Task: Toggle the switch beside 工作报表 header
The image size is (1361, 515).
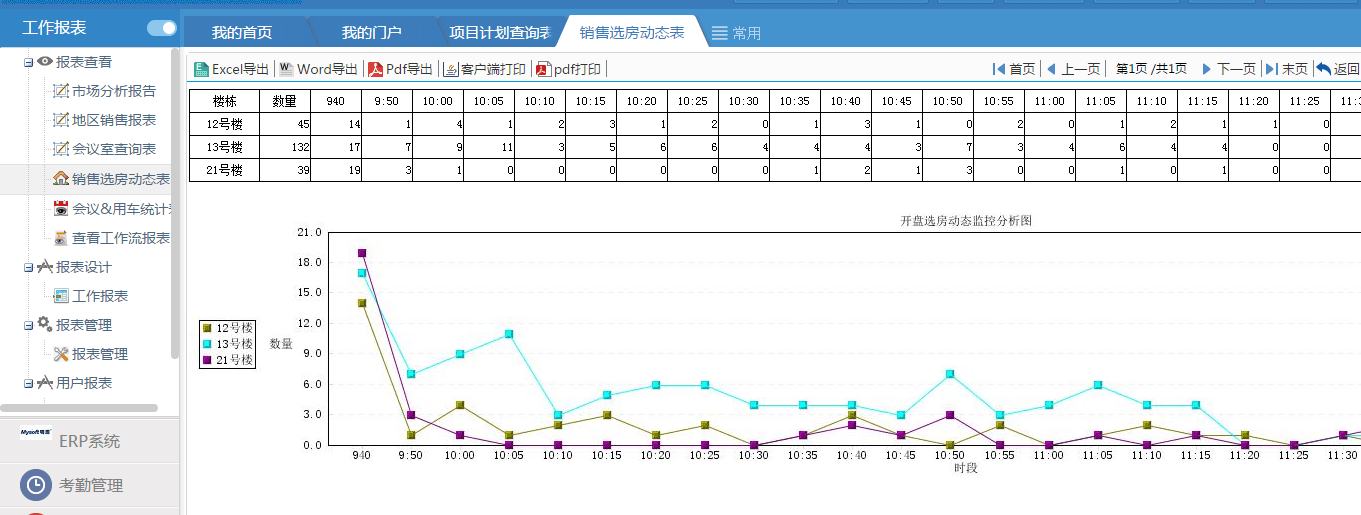Action: coord(161,28)
